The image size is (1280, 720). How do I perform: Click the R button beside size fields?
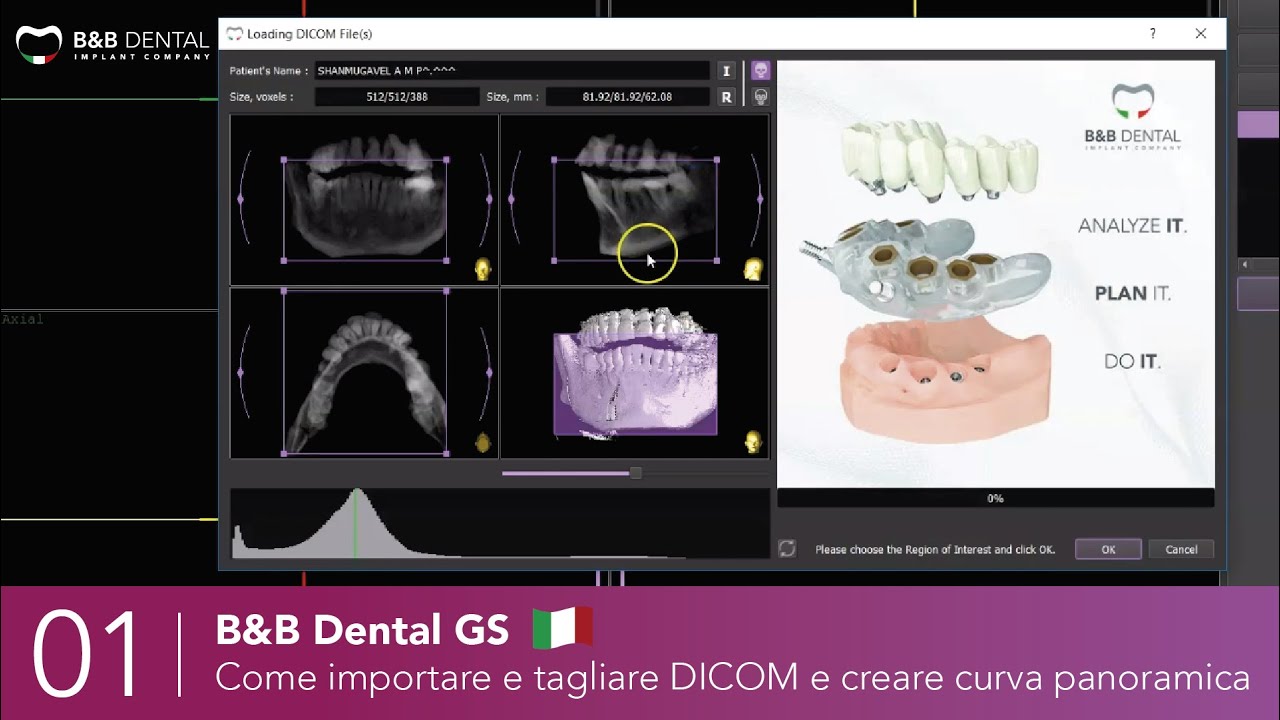tap(726, 97)
